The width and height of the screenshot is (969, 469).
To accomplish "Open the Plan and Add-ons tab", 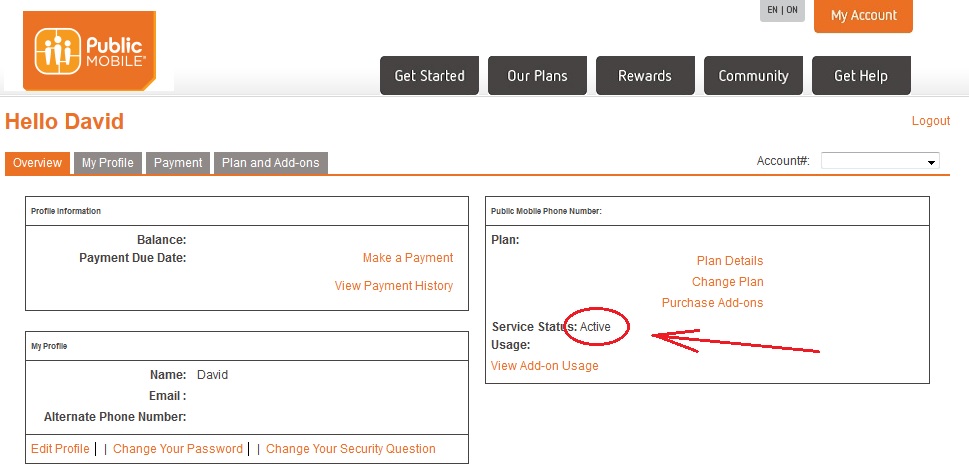I will coord(271,163).
